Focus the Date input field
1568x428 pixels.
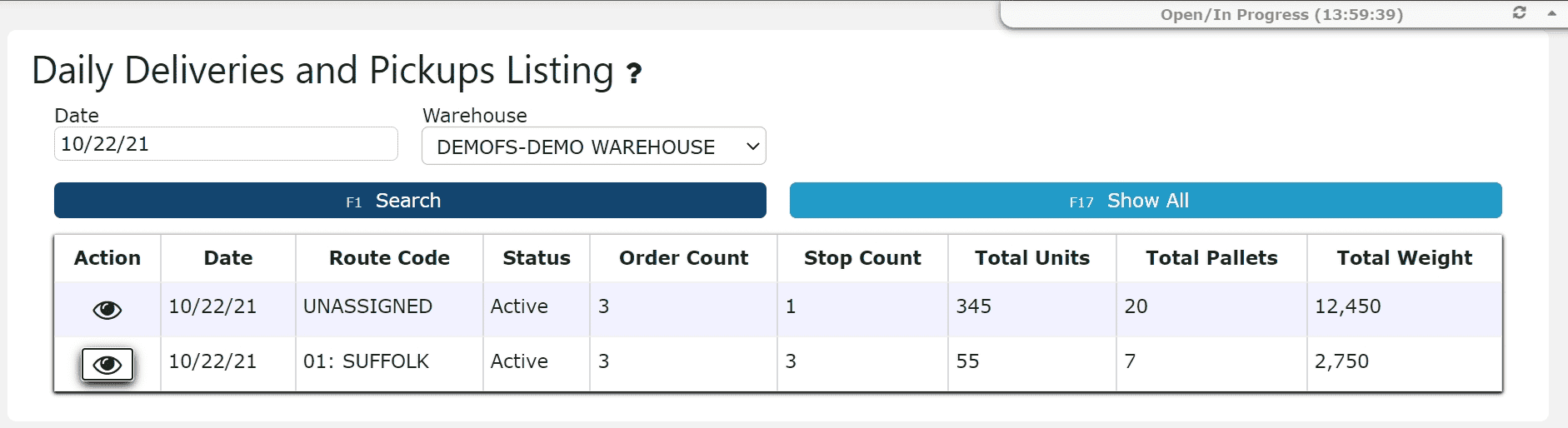[x=226, y=144]
